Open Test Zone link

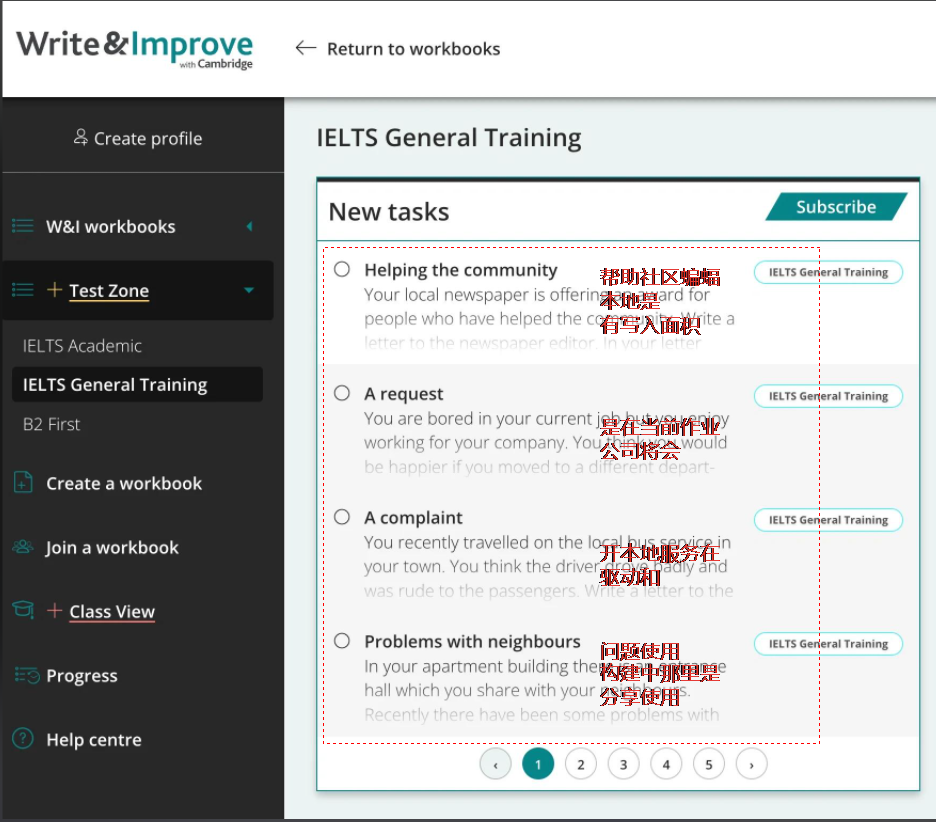[x=109, y=291]
